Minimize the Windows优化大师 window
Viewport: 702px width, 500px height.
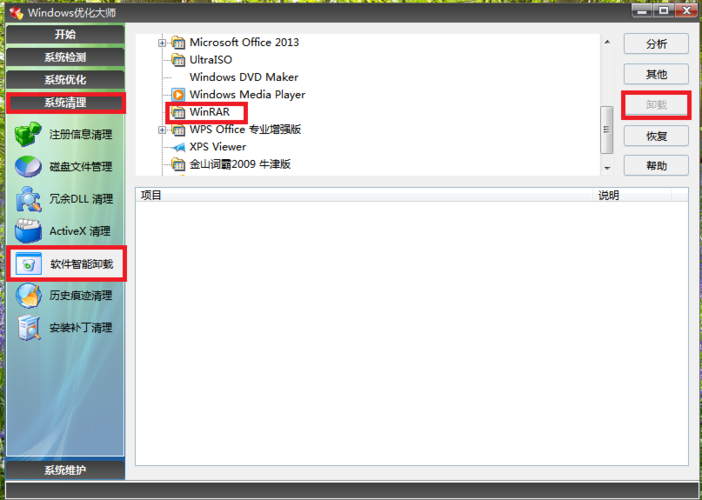pyautogui.click(x=642, y=11)
